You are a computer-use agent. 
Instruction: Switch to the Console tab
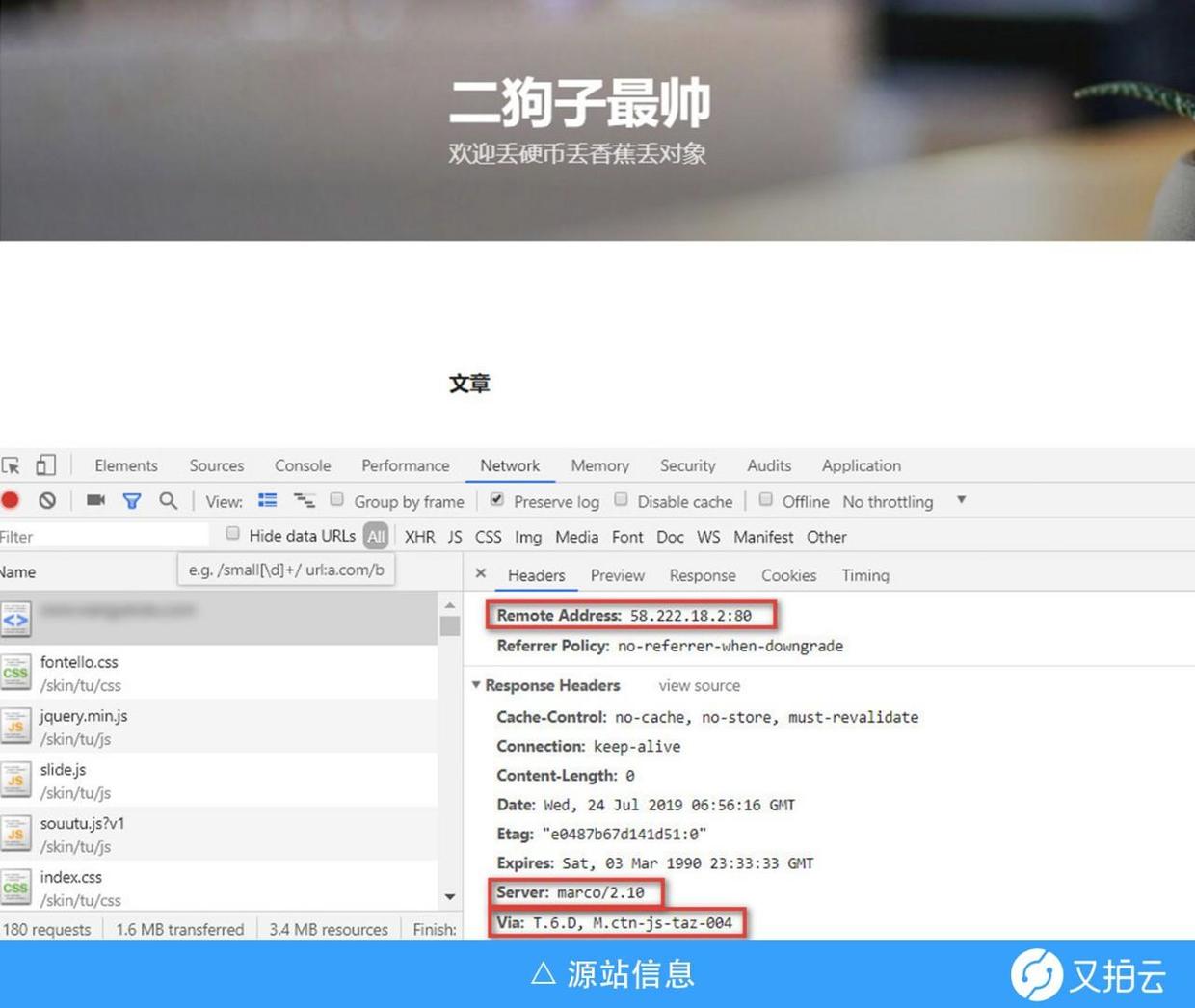302,465
